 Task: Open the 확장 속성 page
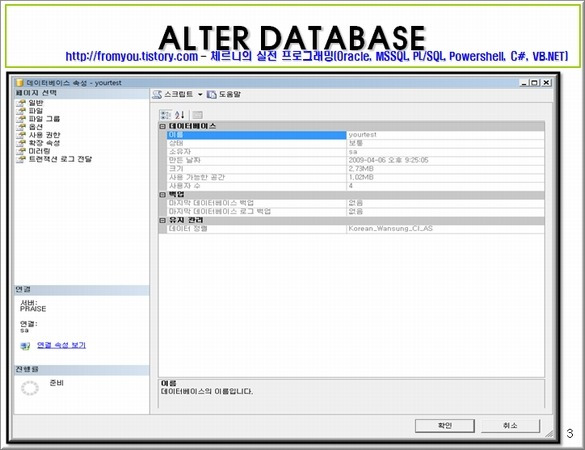(x=44, y=143)
